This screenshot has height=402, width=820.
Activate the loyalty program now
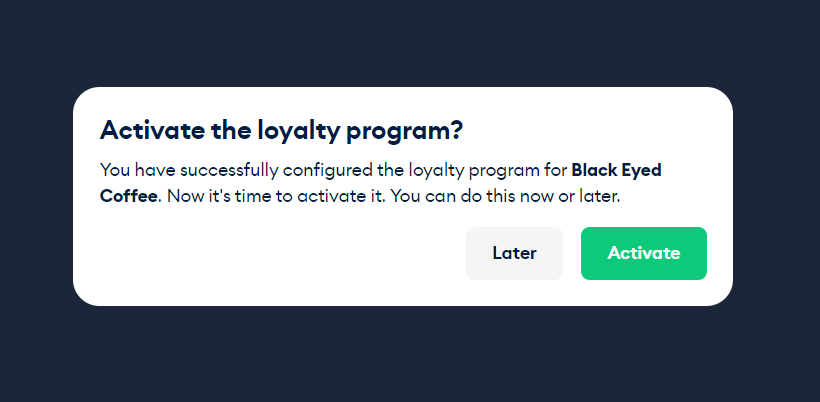tap(644, 253)
